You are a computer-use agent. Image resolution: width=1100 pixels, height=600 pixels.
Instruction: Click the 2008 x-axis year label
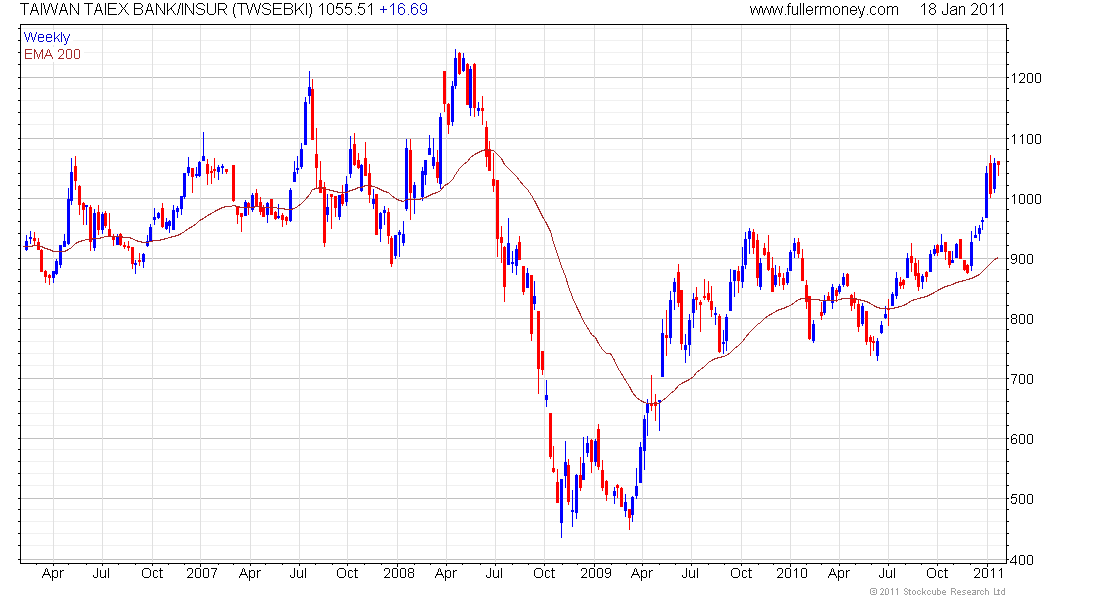tap(399, 573)
